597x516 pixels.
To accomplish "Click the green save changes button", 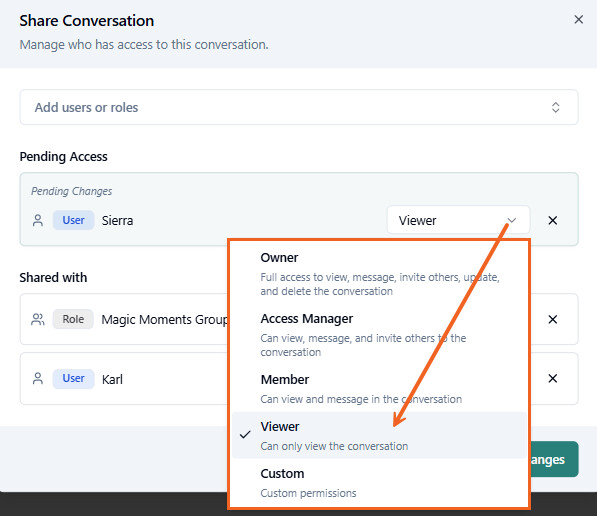I will tap(554, 459).
